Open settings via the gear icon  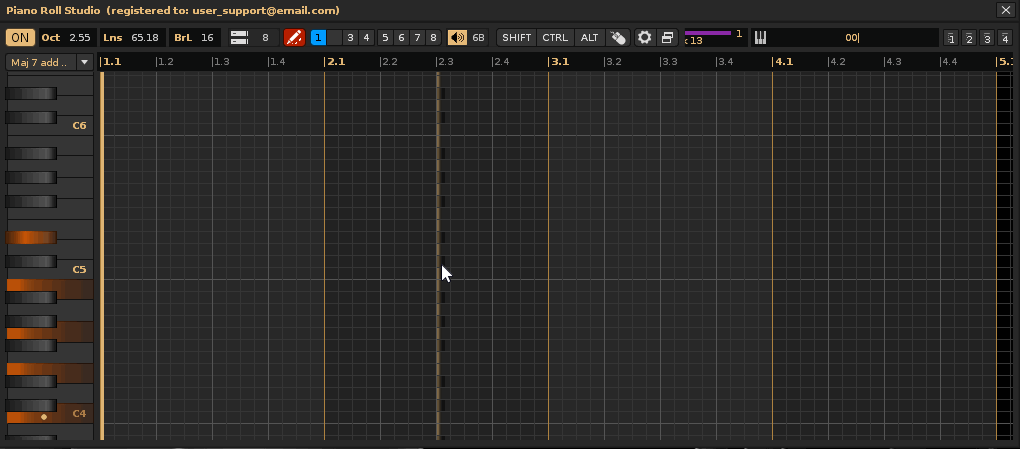(x=645, y=38)
